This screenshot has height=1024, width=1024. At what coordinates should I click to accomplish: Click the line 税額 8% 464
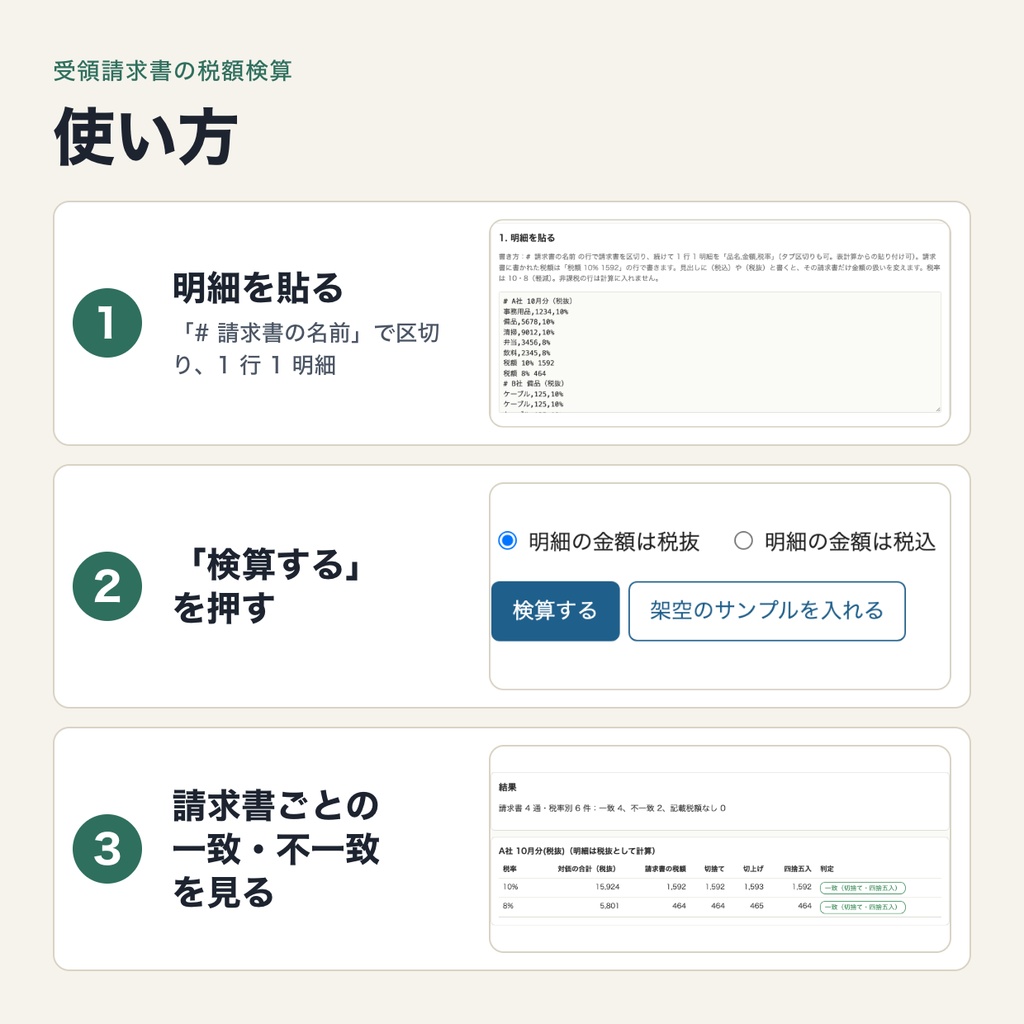[x=524, y=374]
